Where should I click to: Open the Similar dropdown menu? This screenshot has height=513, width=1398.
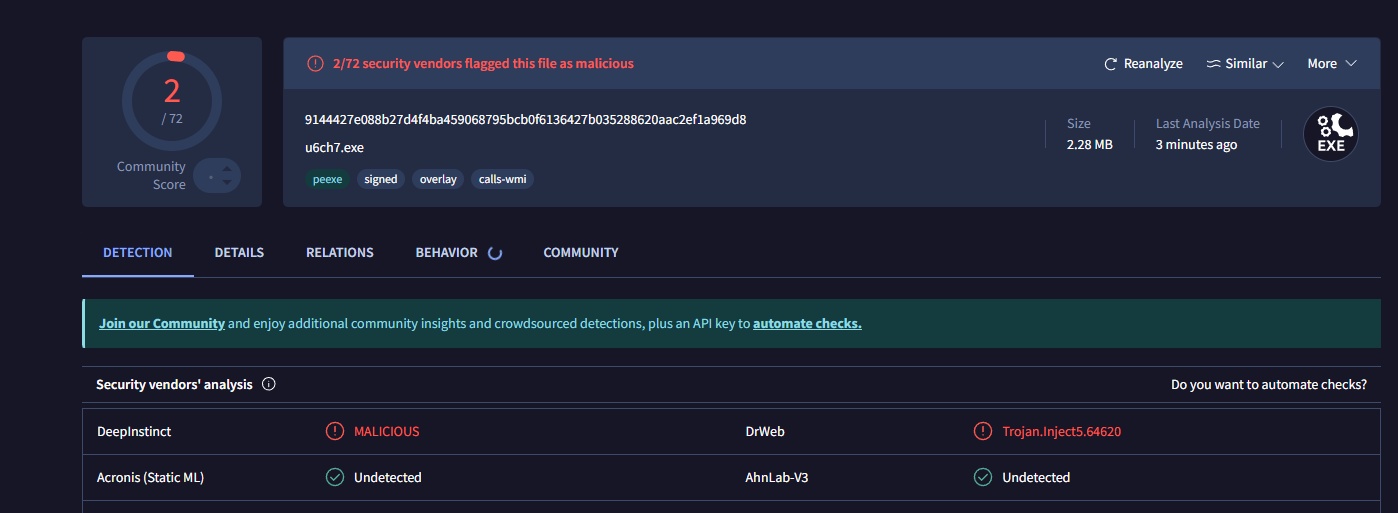pyautogui.click(x=1245, y=64)
